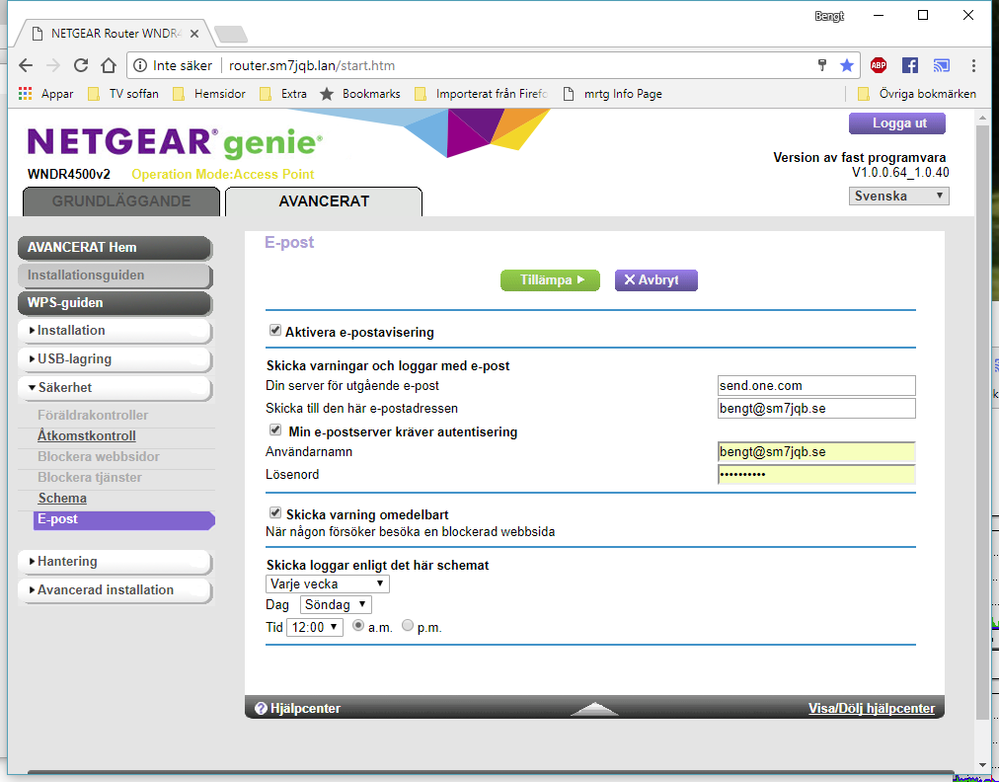This screenshot has width=999, height=782.
Task: Open the Varje vecka schedule dropdown
Action: pyautogui.click(x=327, y=584)
